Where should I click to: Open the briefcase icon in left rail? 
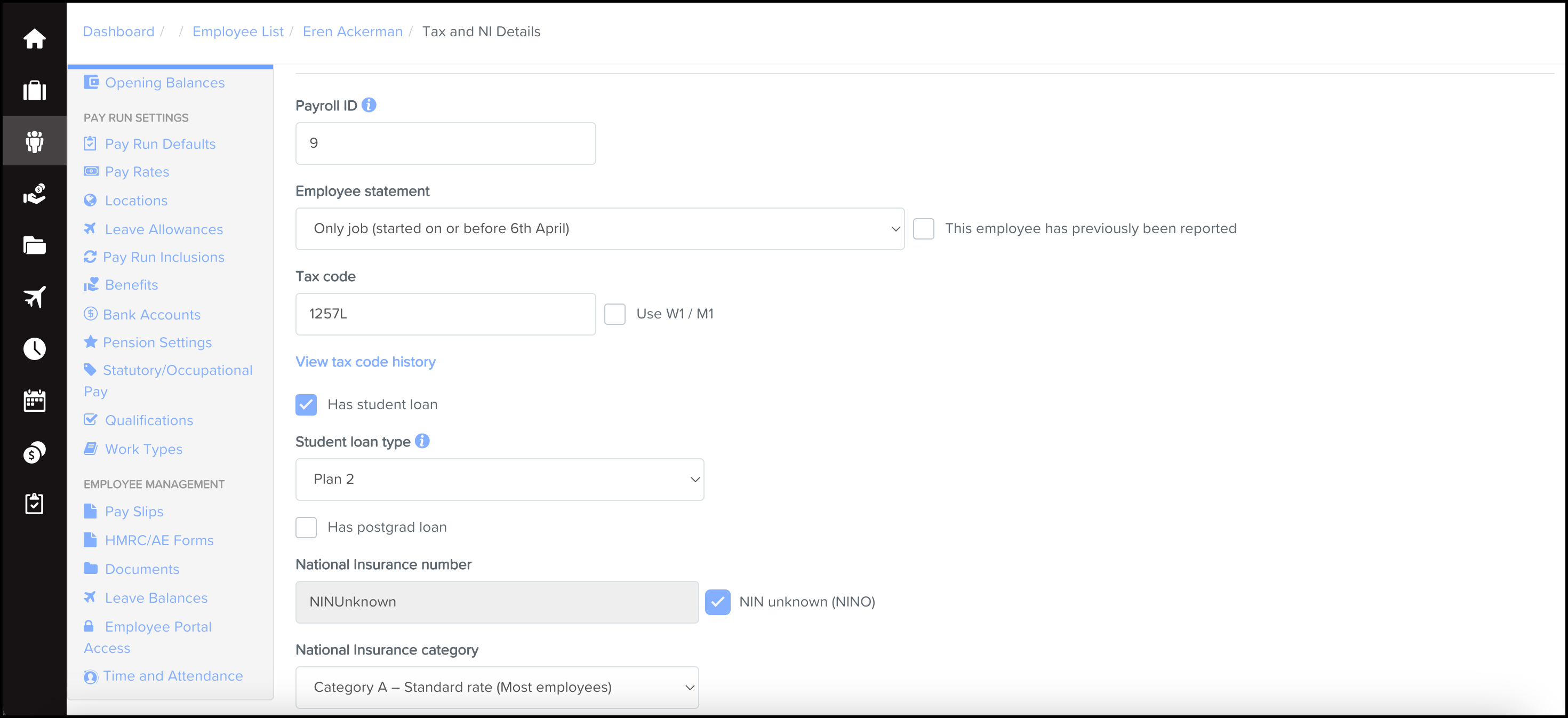pos(34,90)
